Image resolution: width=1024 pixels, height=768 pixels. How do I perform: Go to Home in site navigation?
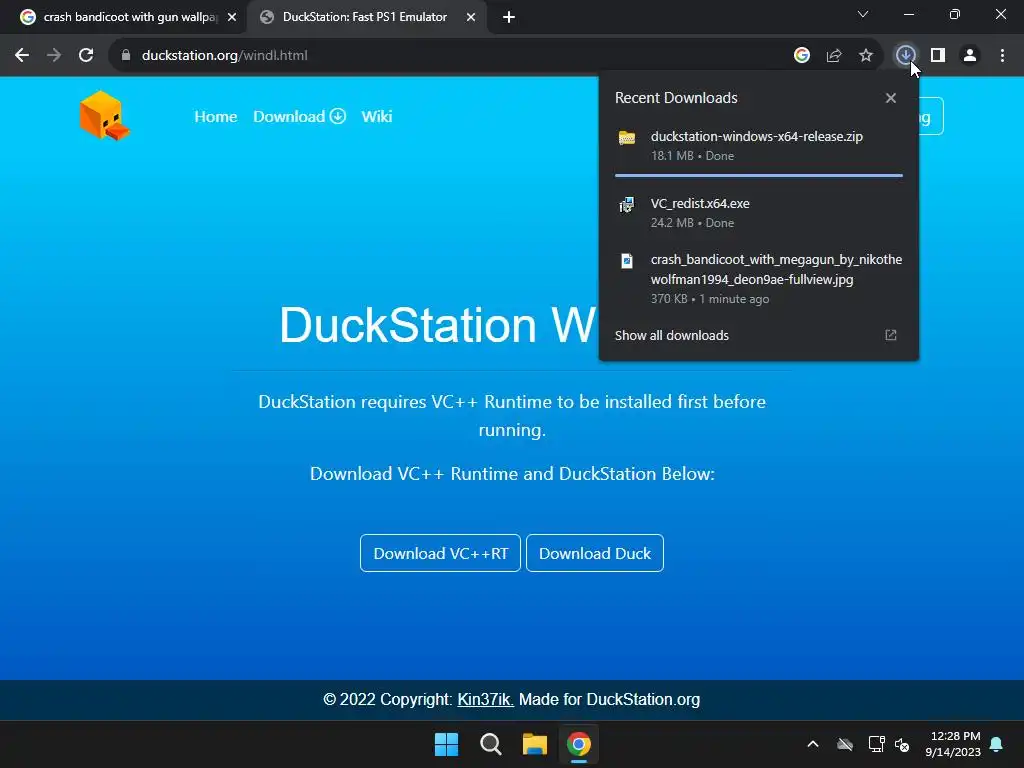(x=216, y=116)
